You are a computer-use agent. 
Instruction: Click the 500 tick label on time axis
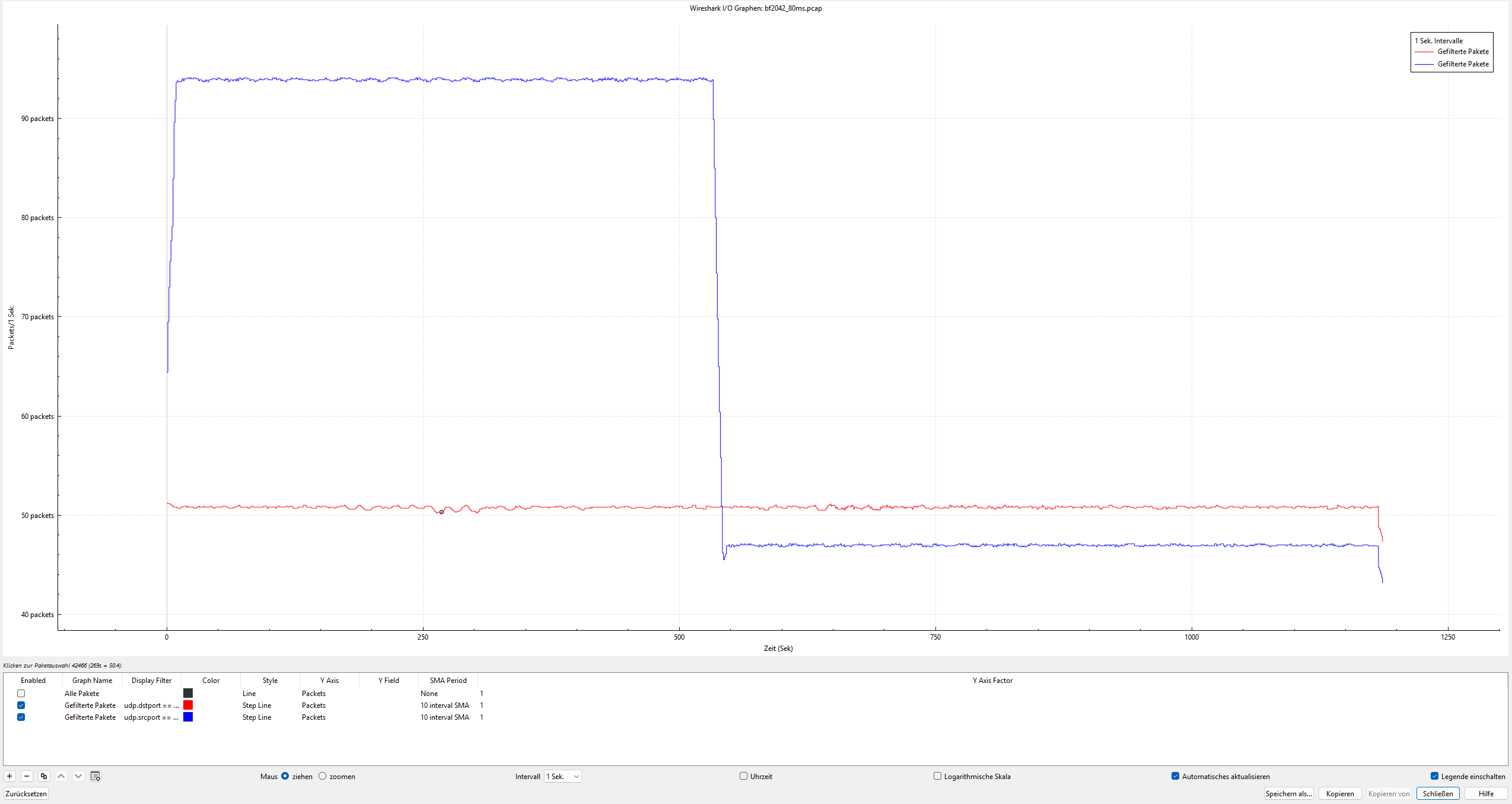tap(679, 637)
